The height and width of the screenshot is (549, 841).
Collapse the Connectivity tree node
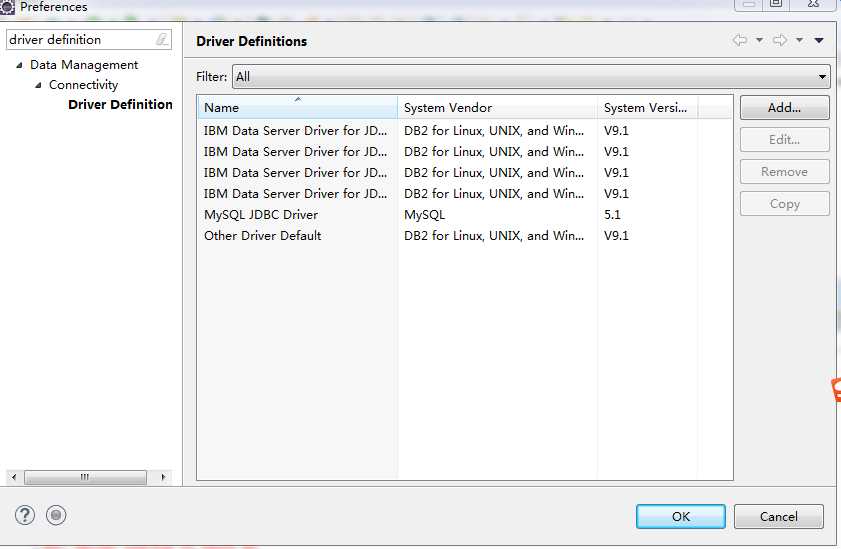click(38, 85)
